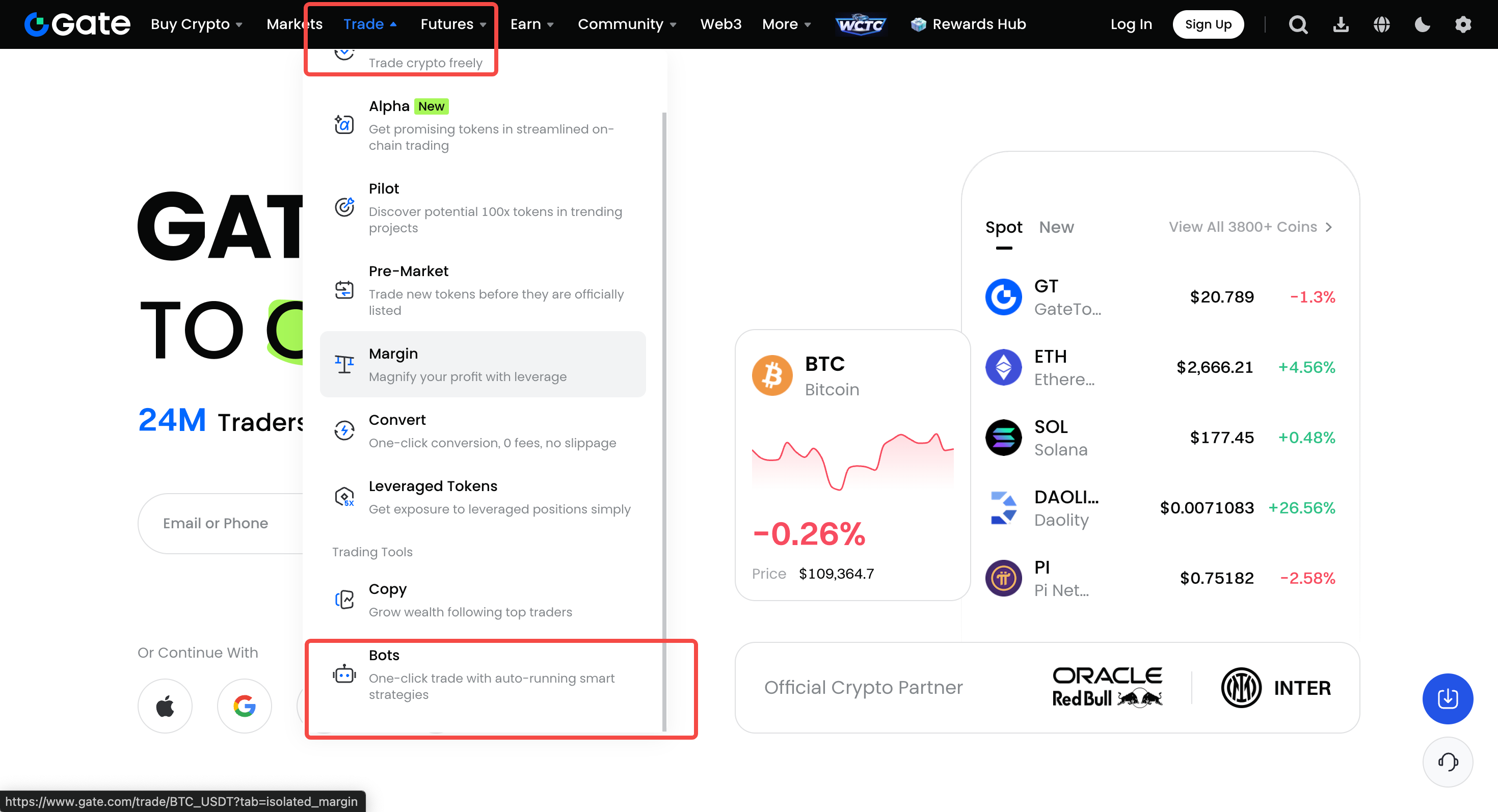Expand the Futures dropdown

453,24
